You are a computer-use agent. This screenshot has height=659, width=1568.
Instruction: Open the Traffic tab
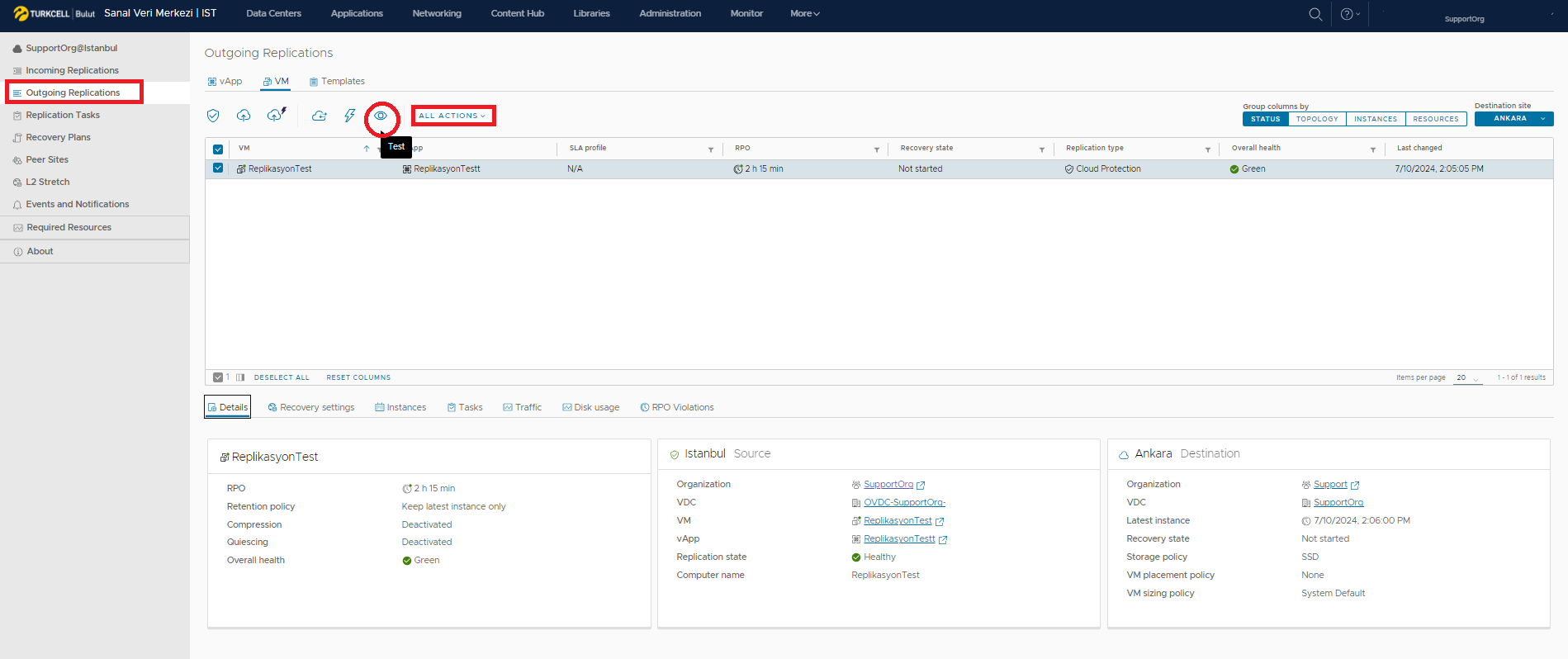522,407
